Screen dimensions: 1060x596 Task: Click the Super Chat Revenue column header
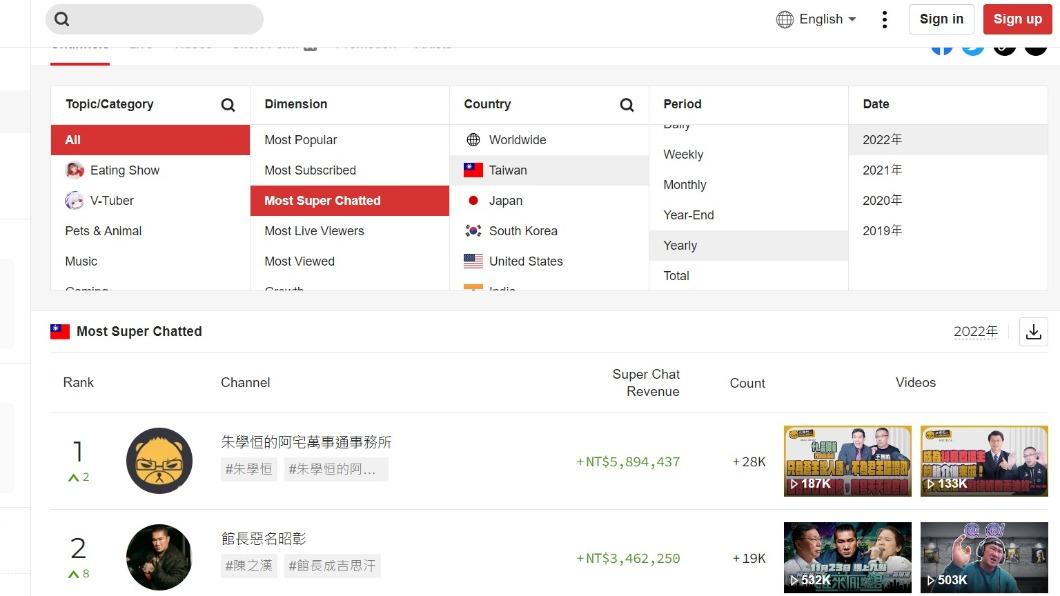[x=646, y=382]
